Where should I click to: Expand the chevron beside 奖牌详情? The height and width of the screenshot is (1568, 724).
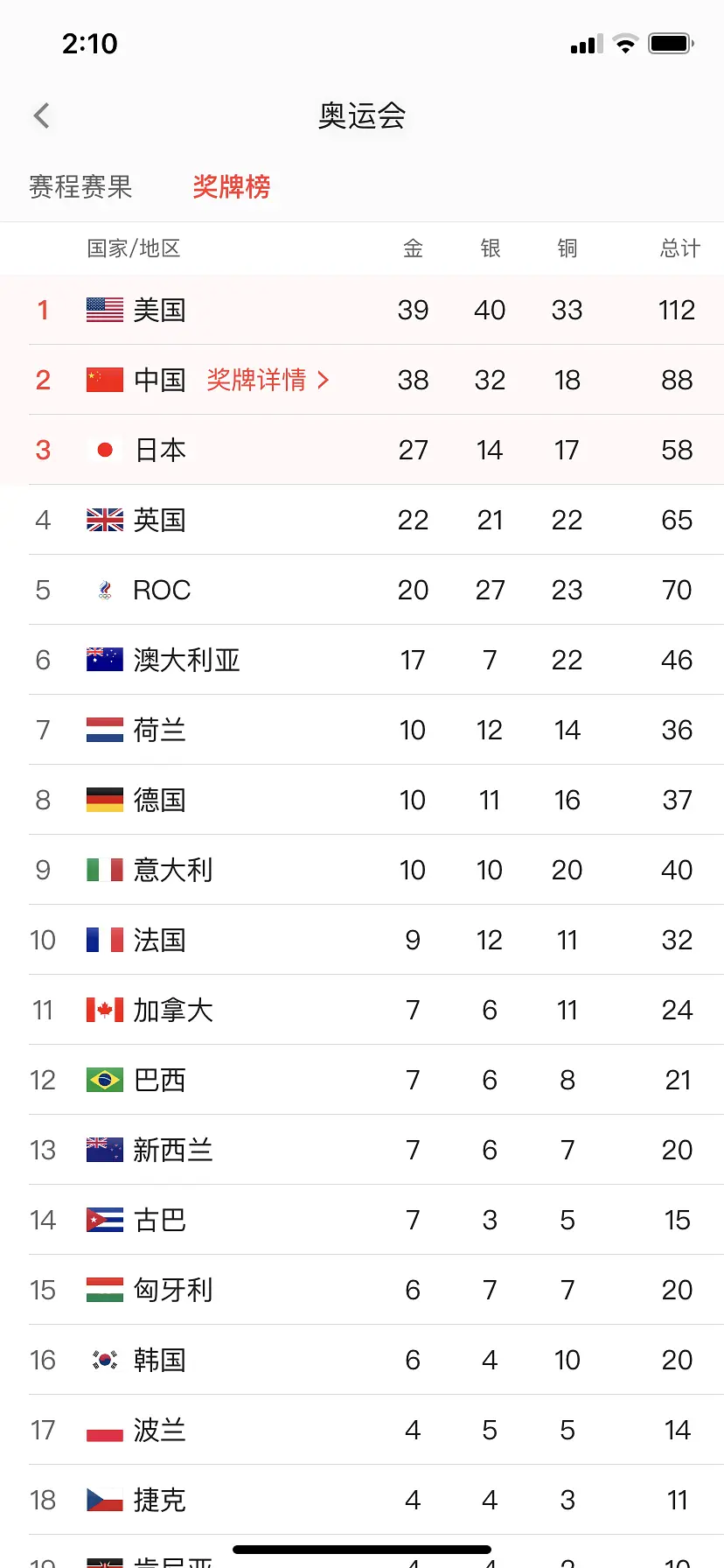[324, 380]
